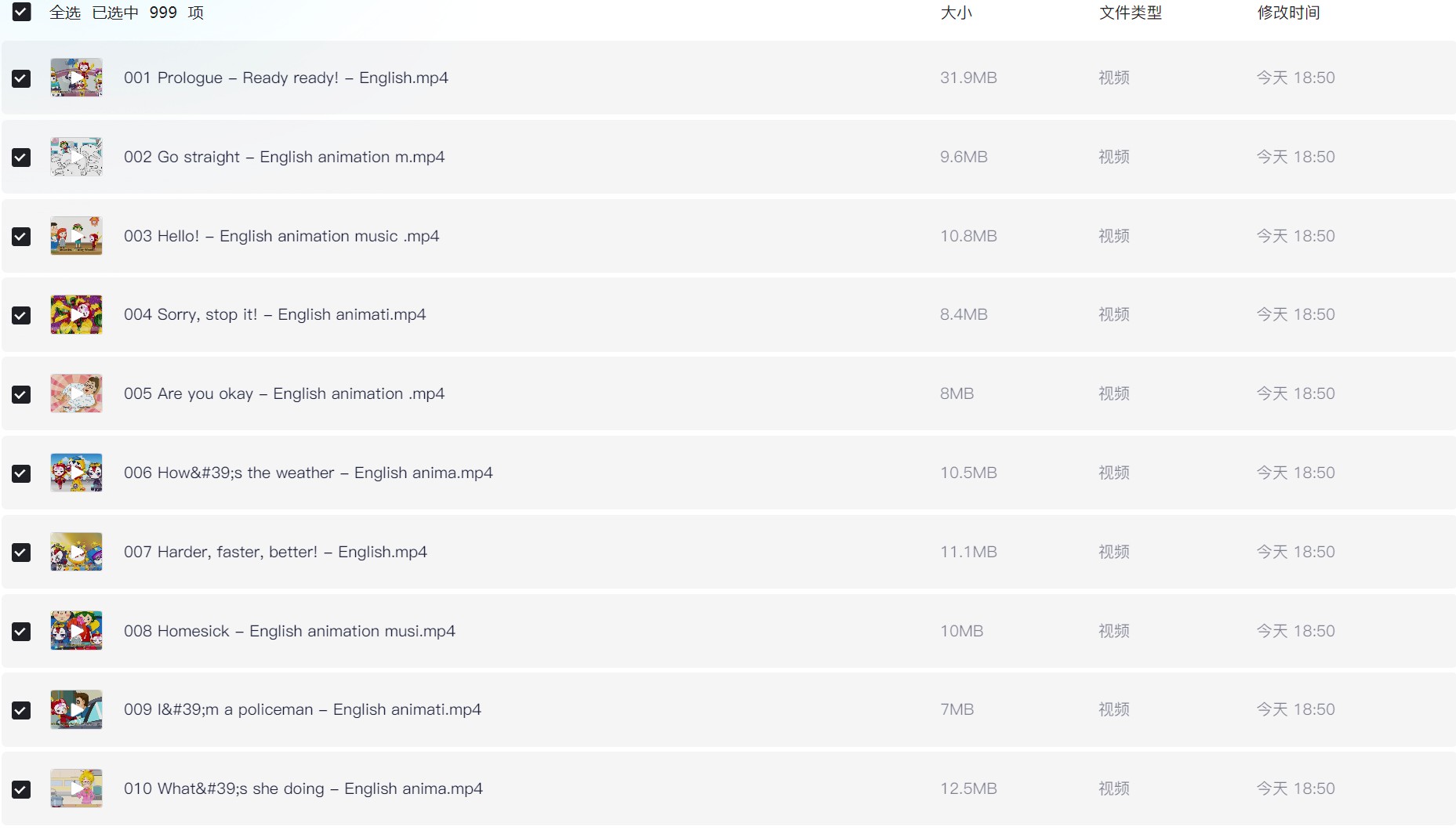Open thumbnail for 005 Are you okay

click(x=76, y=393)
